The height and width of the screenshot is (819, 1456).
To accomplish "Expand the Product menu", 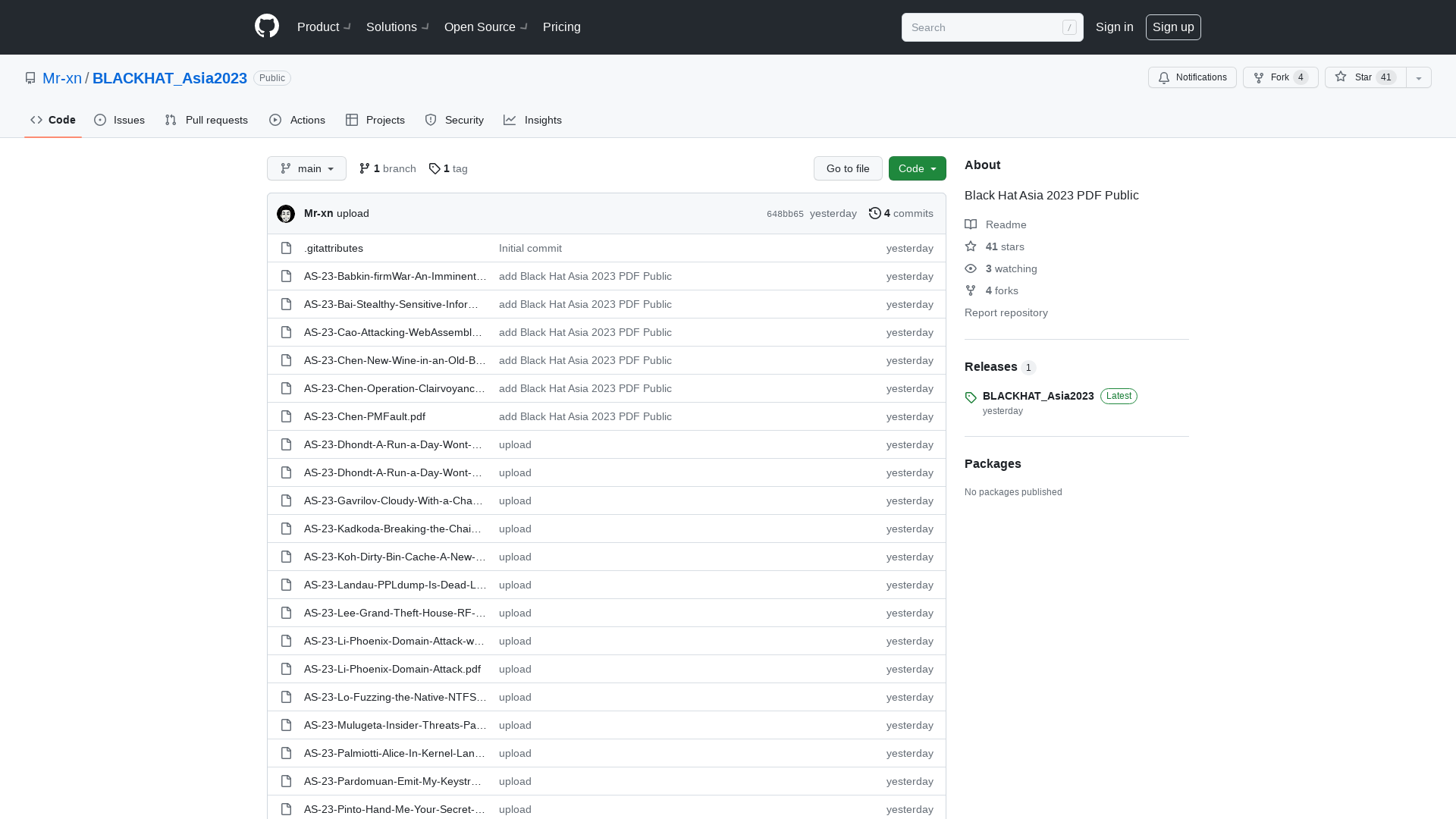I will tap(324, 27).
